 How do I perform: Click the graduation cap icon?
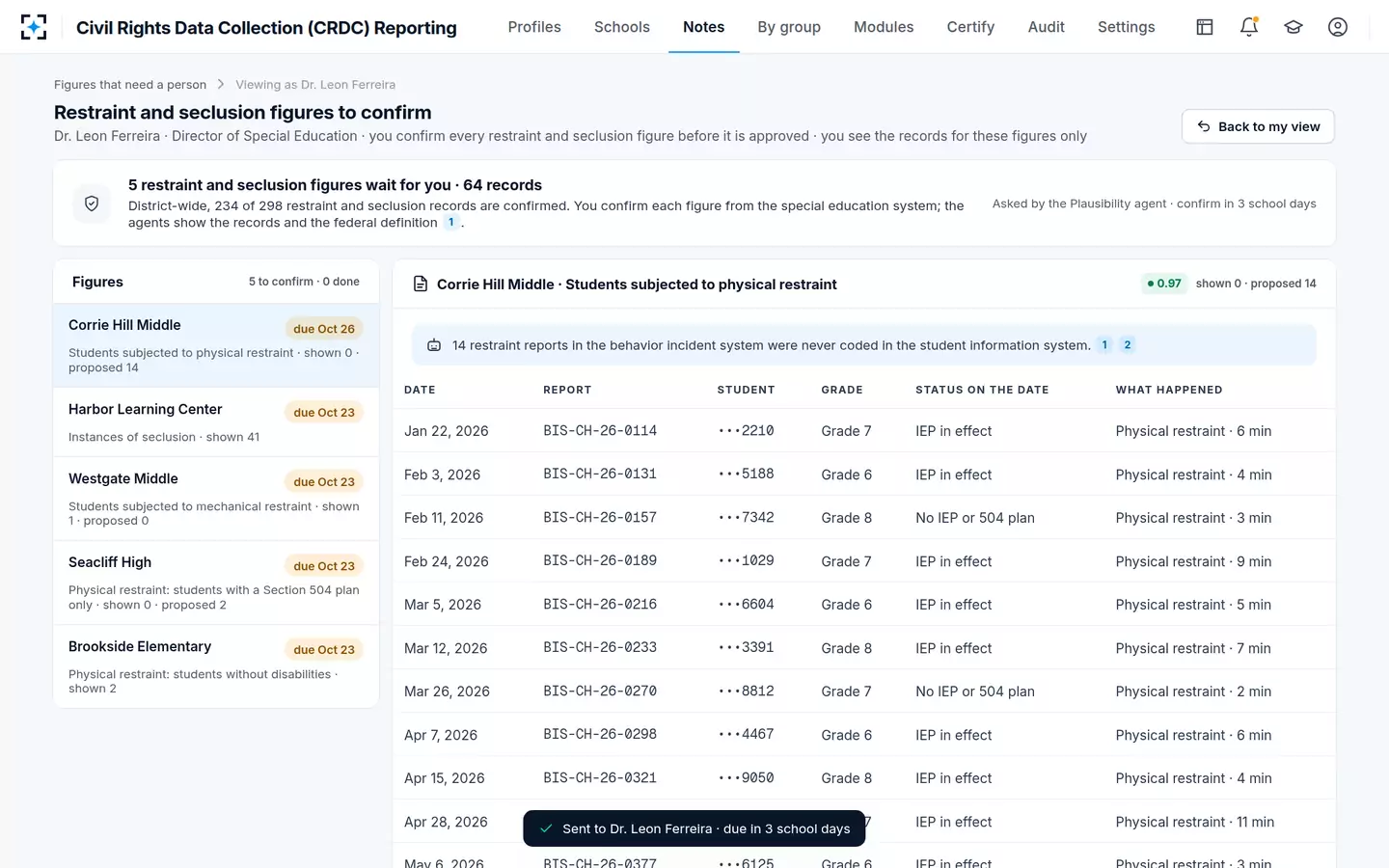point(1294,27)
